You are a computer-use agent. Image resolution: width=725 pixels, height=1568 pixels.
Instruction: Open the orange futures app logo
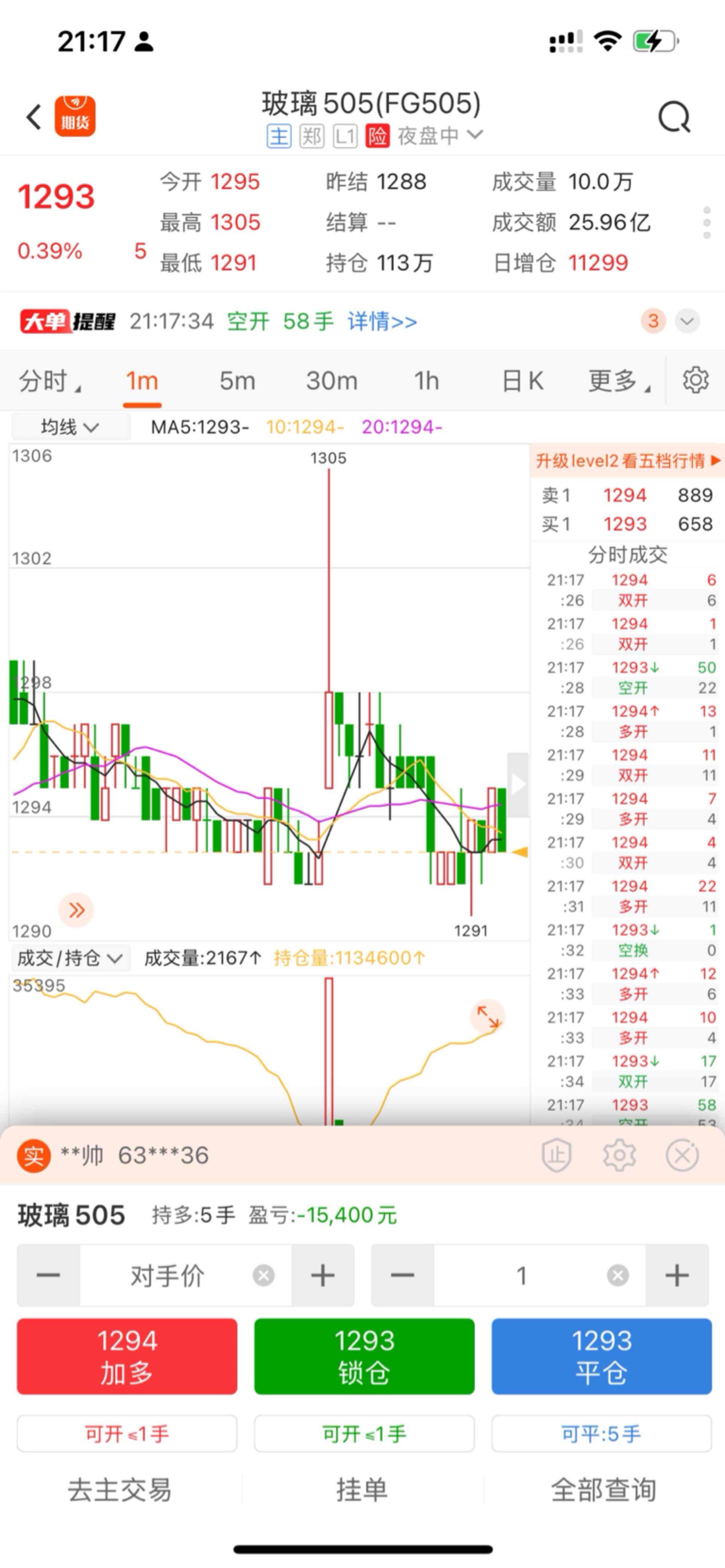pos(75,116)
